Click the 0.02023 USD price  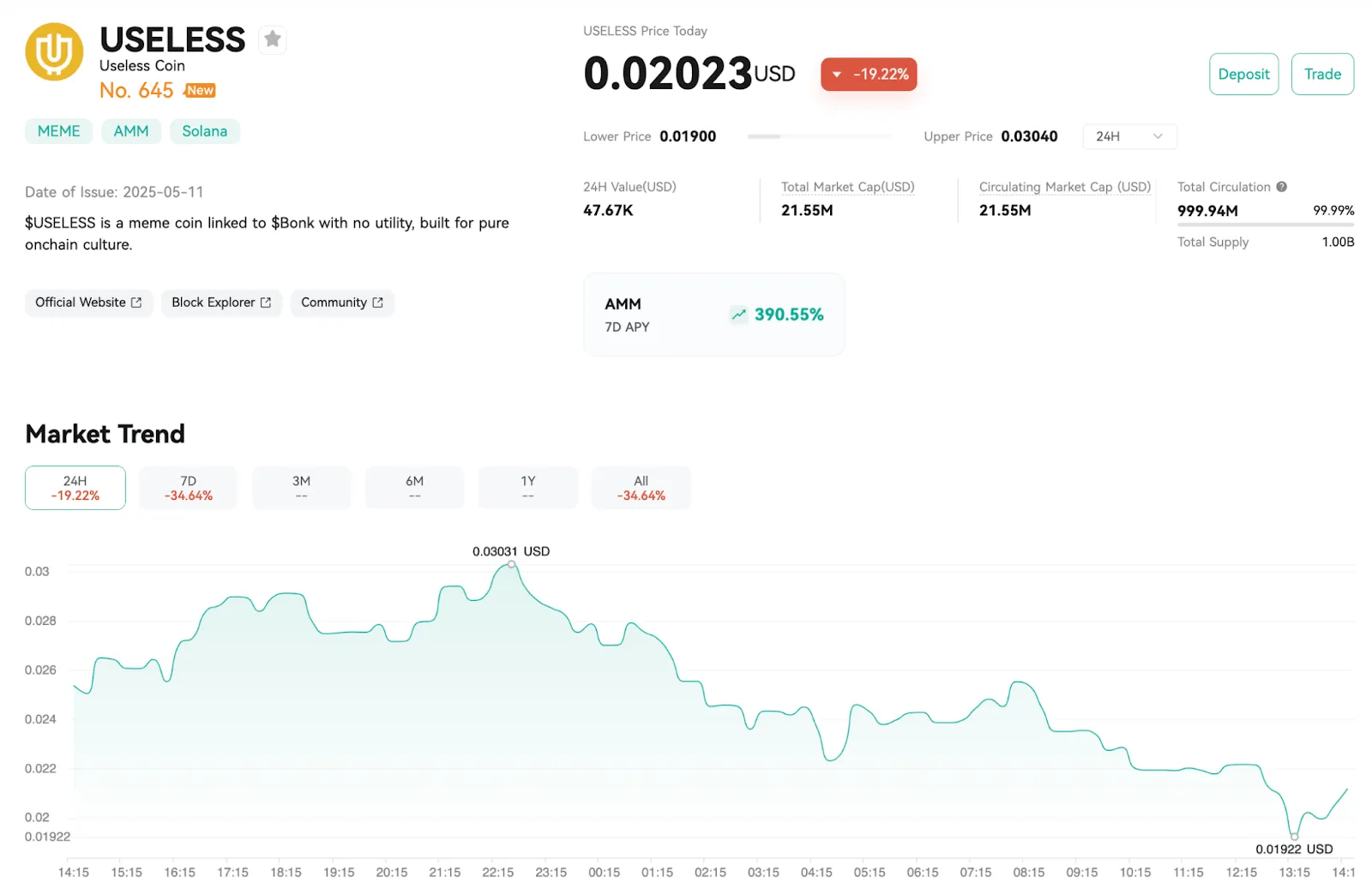(x=689, y=73)
